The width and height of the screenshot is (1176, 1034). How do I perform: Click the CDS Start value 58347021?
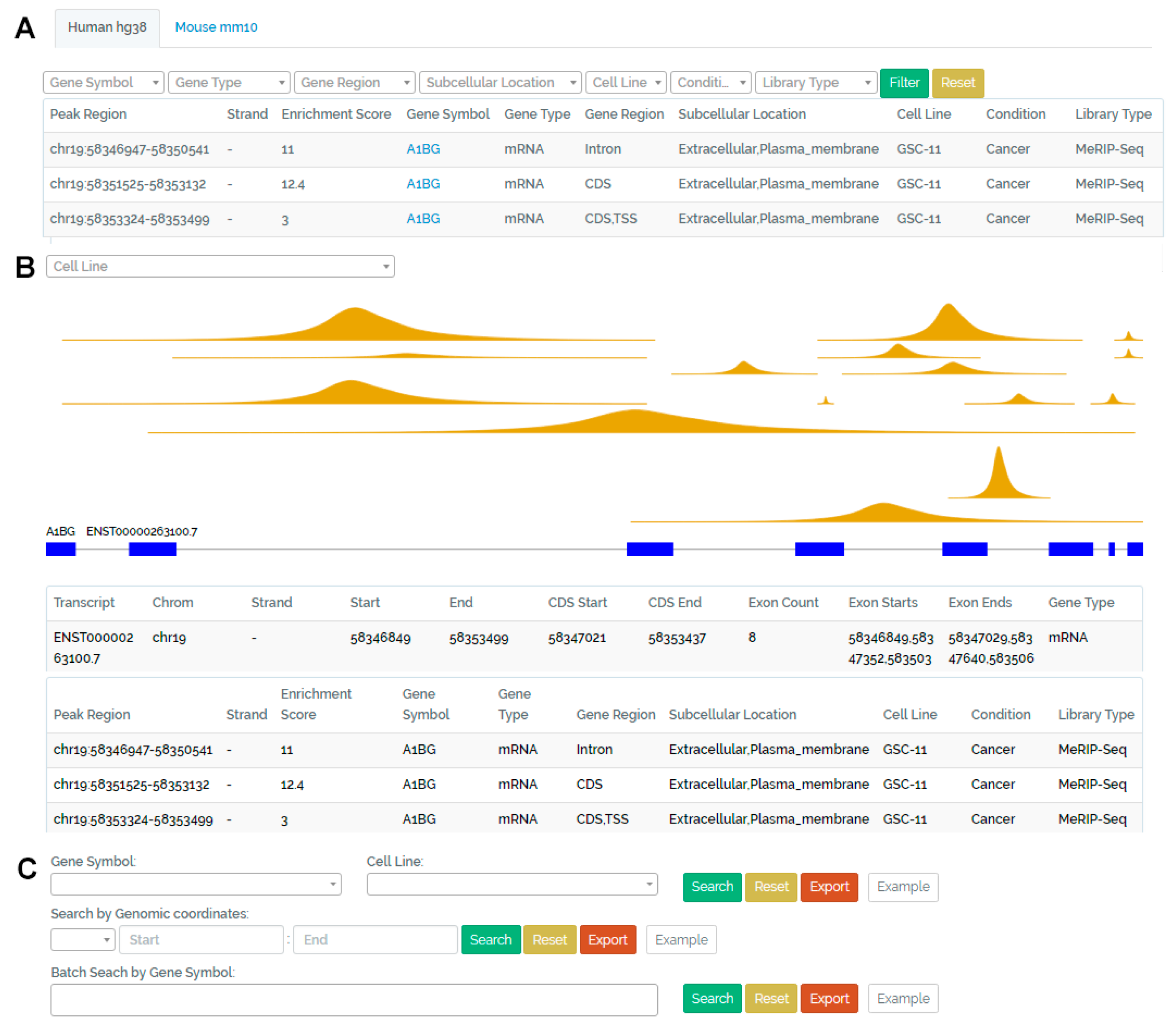[x=577, y=638]
